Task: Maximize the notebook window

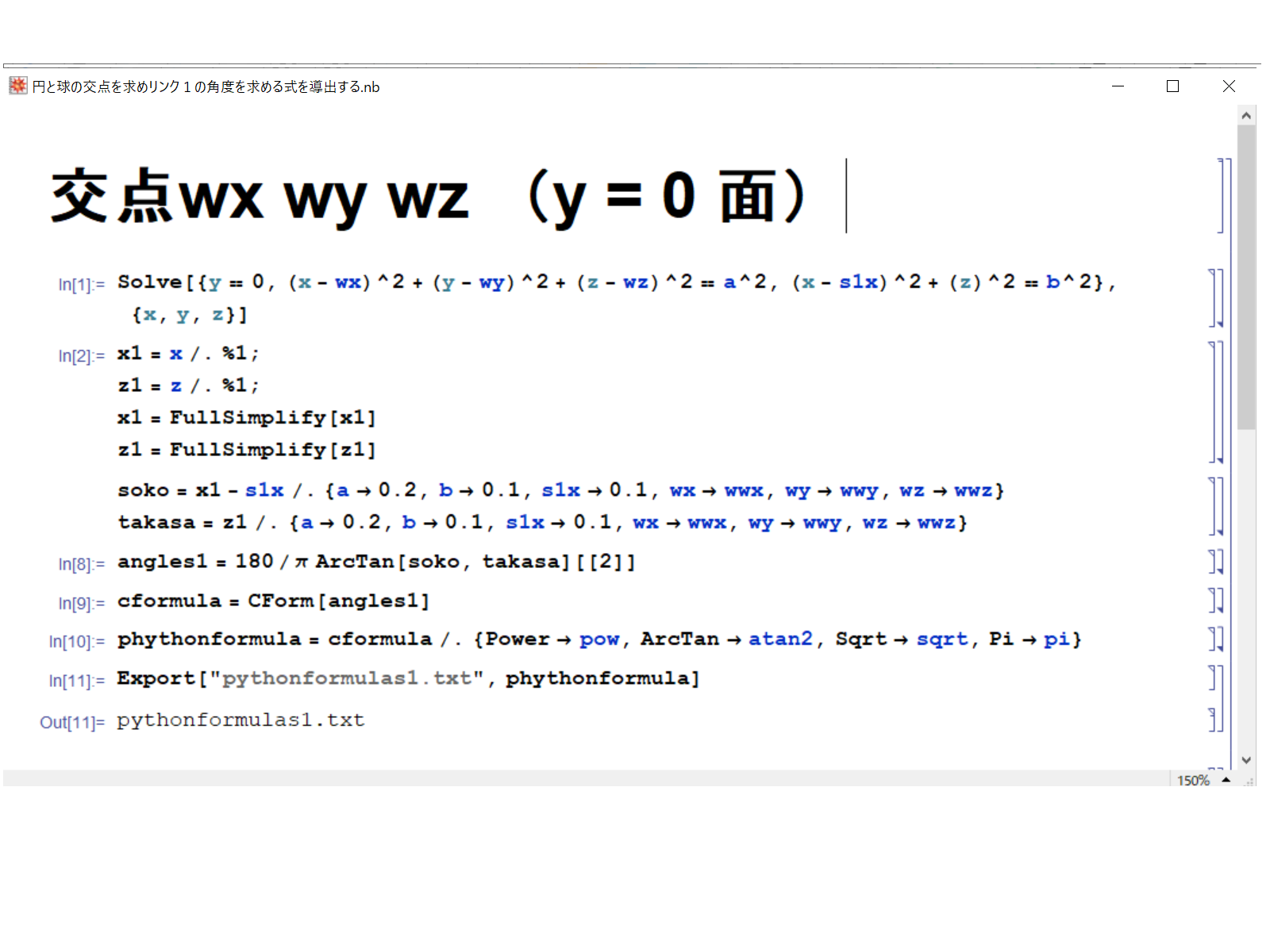Action: pyautogui.click(x=1172, y=86)
